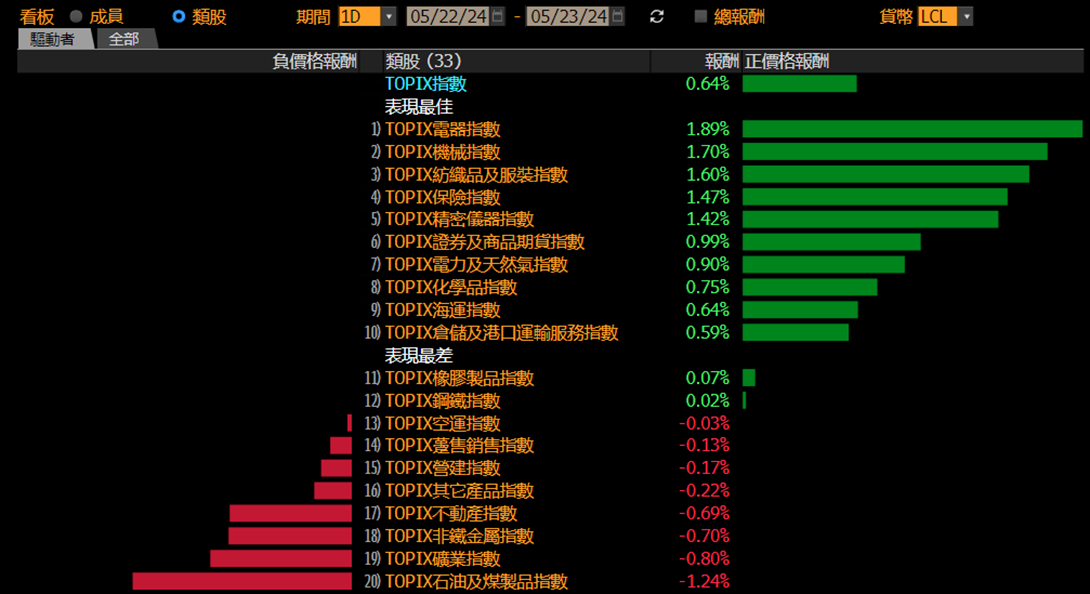Select TOPIX倉儲及港口運輸服務指數 row
Viewport: 1090px width, 594px height.
[x=501, y=332]
